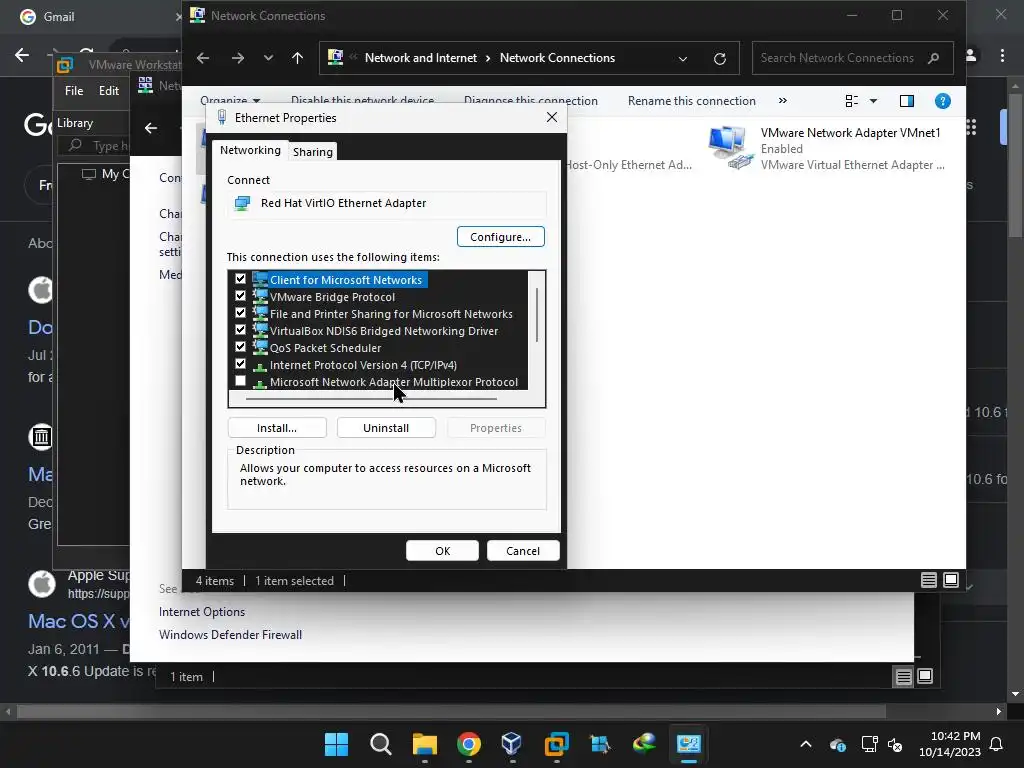This screenshot has width=1024, height=768.
Task: Open taskbar Search
Action: (381, 744)
